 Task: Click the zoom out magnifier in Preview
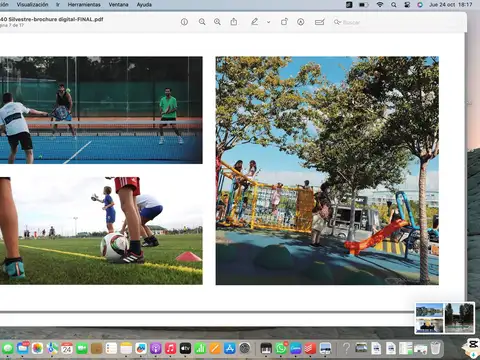[202, 22]
